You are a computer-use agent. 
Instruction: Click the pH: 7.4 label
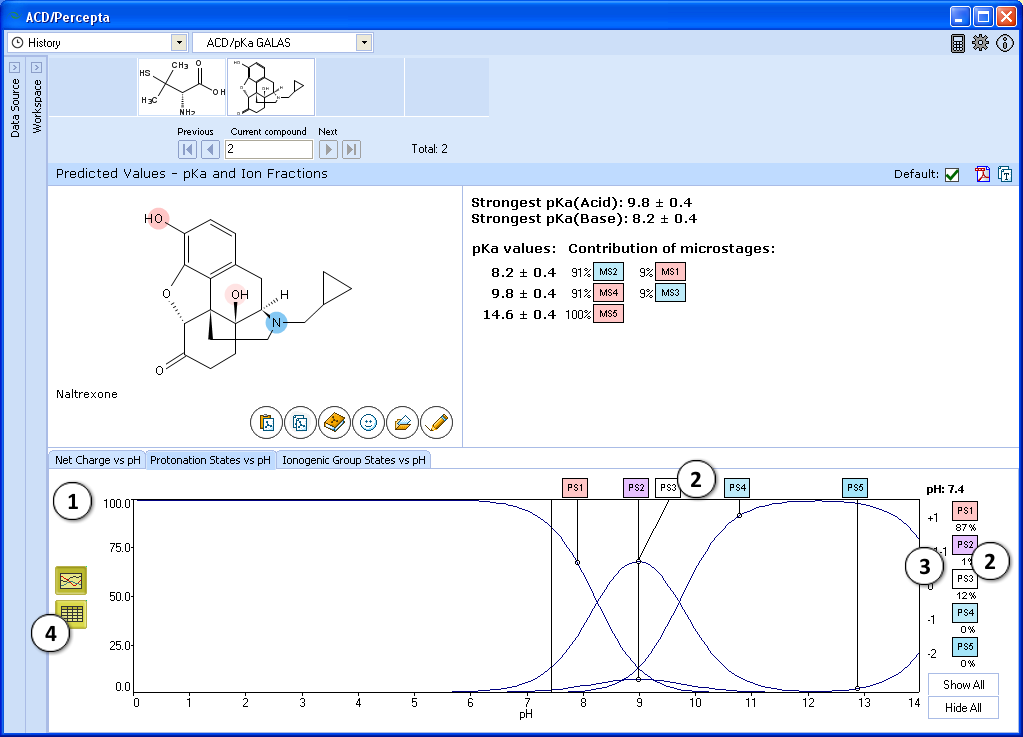click(x=945, y=489)
